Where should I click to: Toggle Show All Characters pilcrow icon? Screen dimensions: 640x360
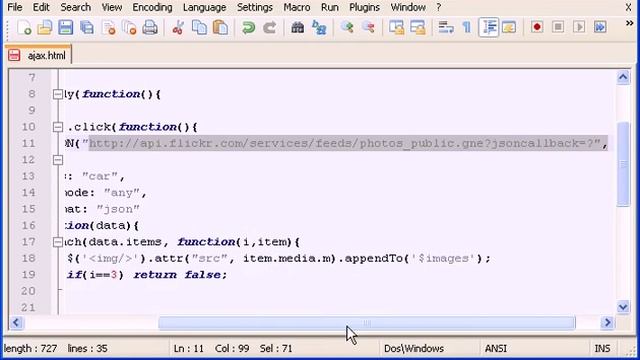pyautogui.click(x=467, y=28)
